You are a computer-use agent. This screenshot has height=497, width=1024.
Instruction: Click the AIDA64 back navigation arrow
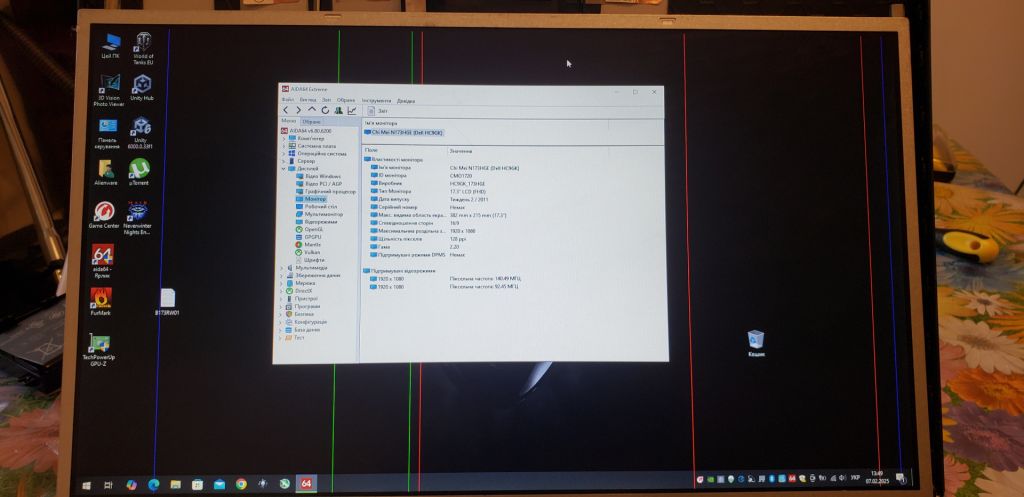(x=285, y=110)
